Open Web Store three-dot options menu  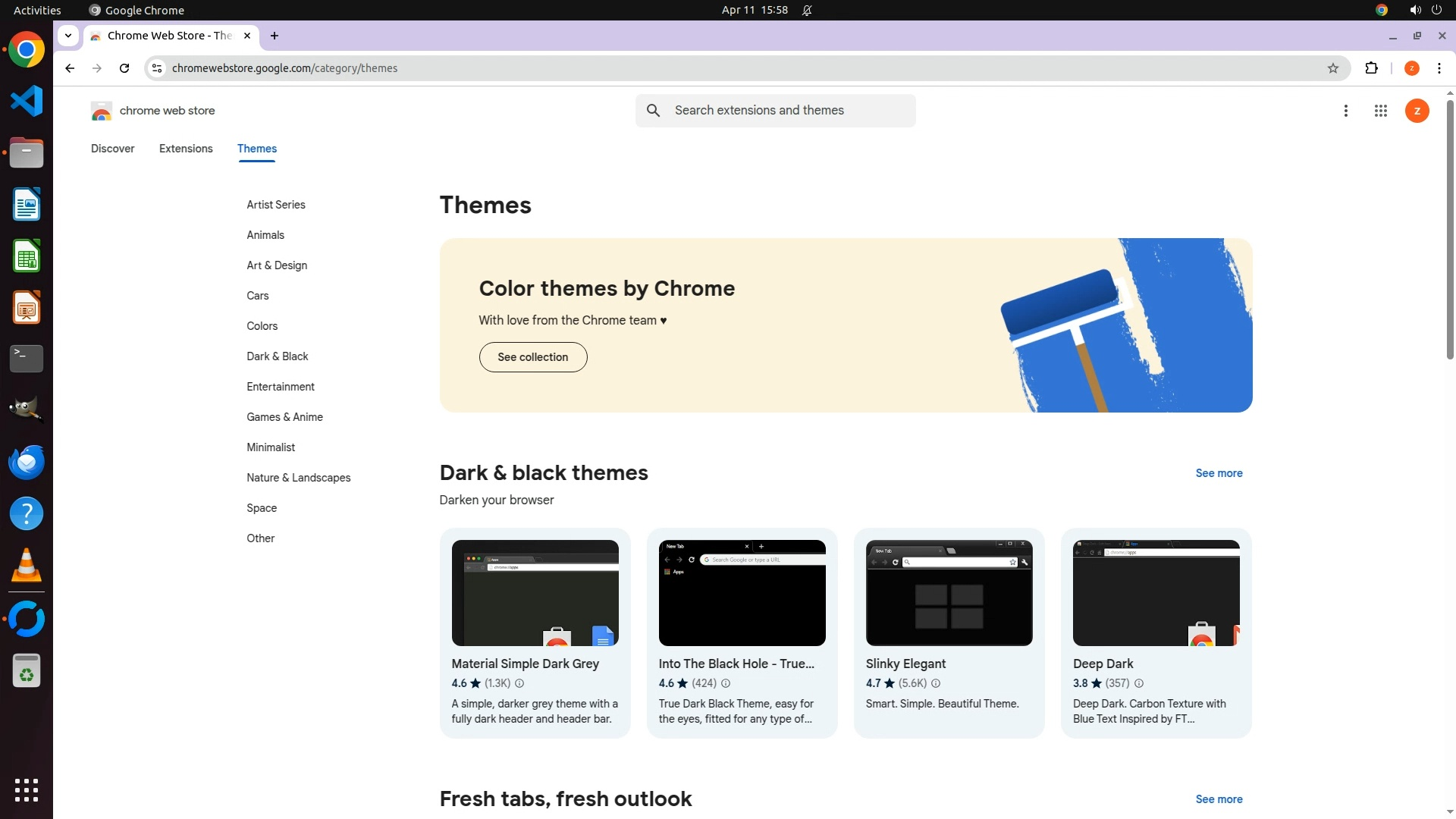pyautogui.click(x=1346, y=111)
